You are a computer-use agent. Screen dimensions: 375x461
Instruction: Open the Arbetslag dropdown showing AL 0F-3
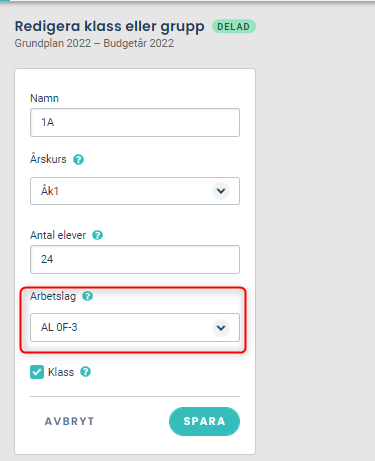coord(135,327)
